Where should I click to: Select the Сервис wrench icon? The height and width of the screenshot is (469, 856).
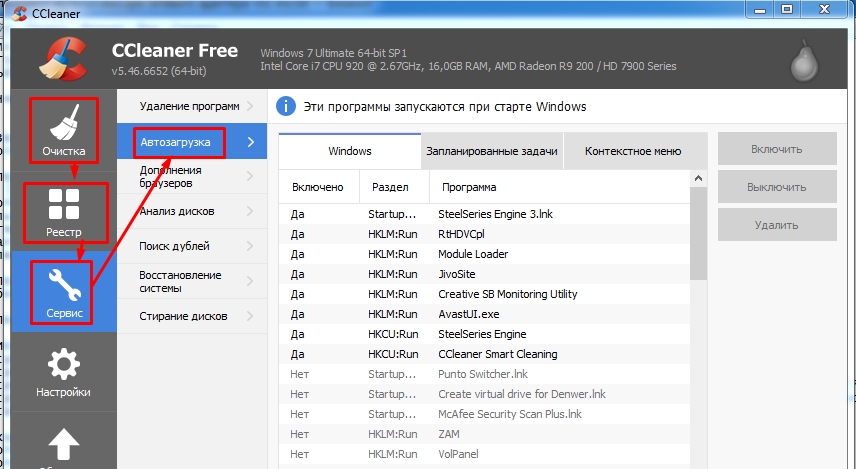click(x=64, y=287)
